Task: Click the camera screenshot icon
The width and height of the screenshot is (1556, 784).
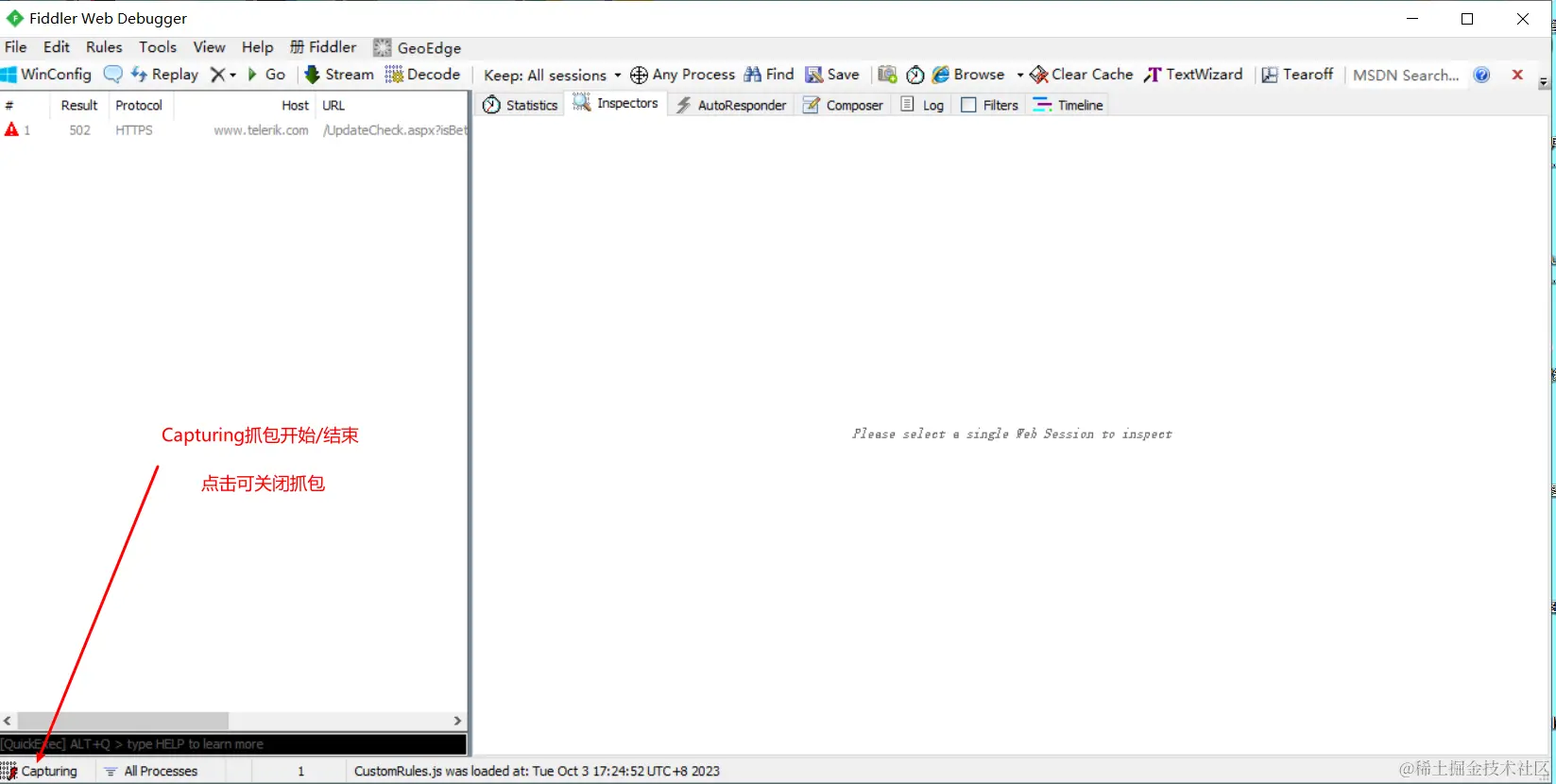Action: (x=887, y=75)
